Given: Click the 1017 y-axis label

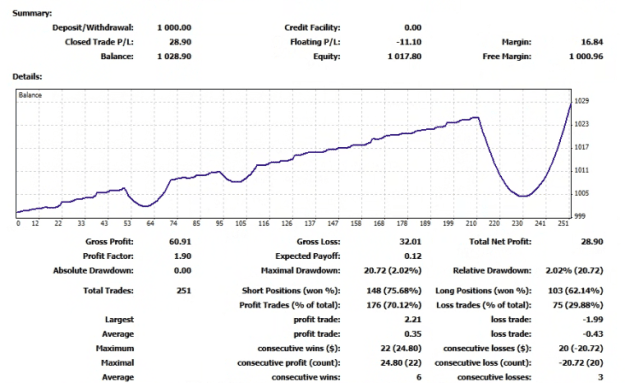Looking at the screenshot, I should click(581, 147).
